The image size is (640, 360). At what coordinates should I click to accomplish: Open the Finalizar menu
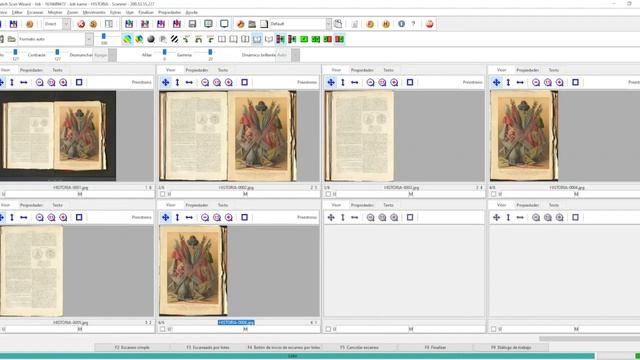click(146, 13)
